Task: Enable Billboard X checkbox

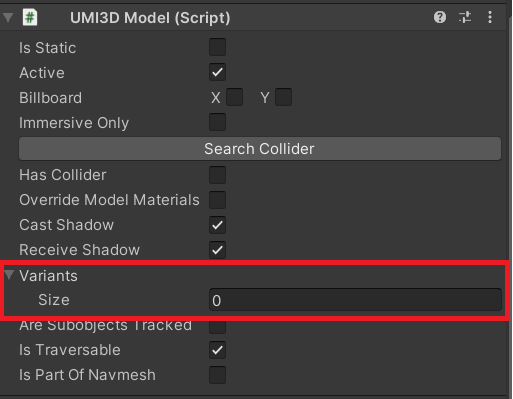Action: coord(234,97)
